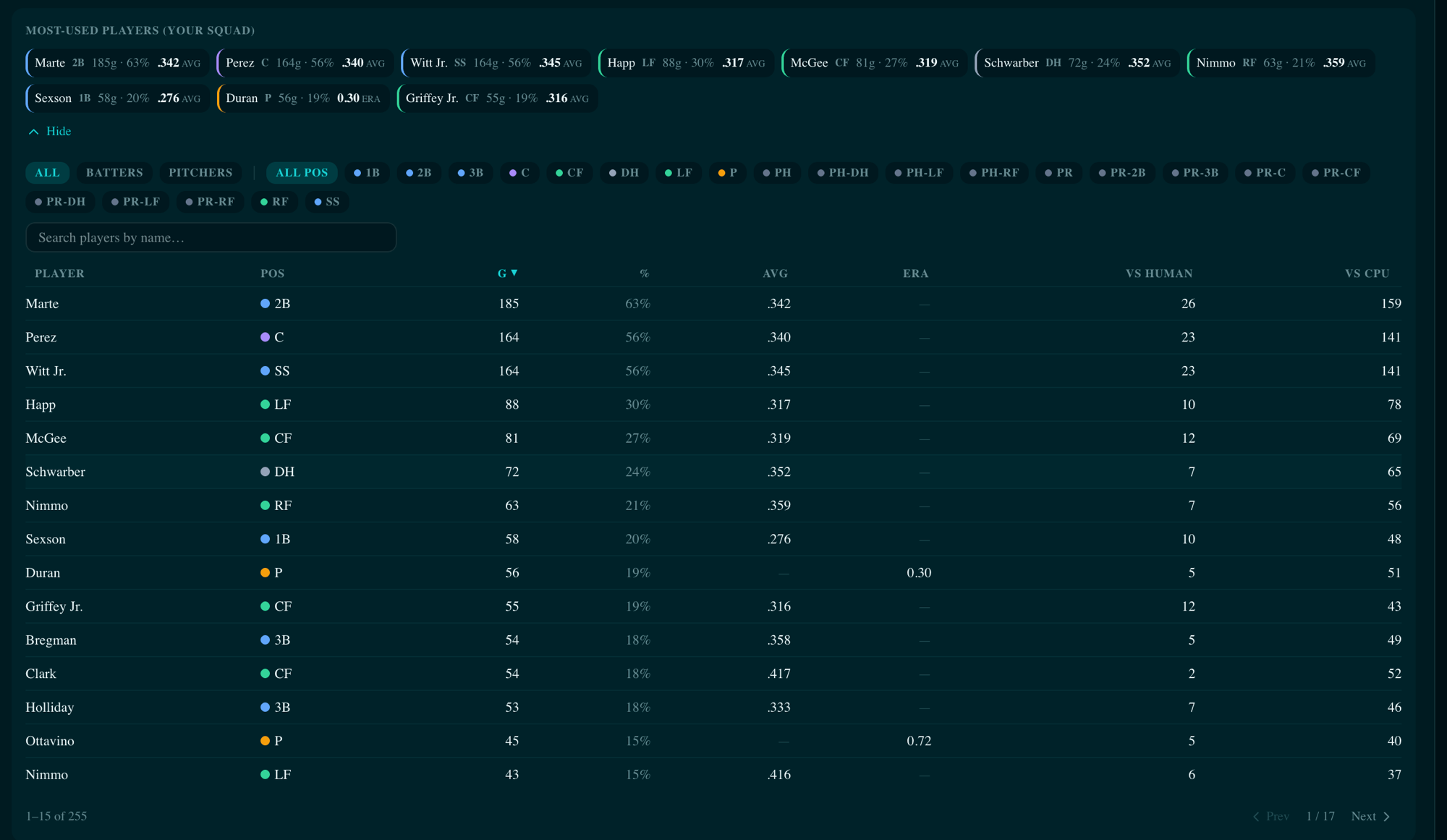Filter by 2B position chip

[x=419, y=172]
